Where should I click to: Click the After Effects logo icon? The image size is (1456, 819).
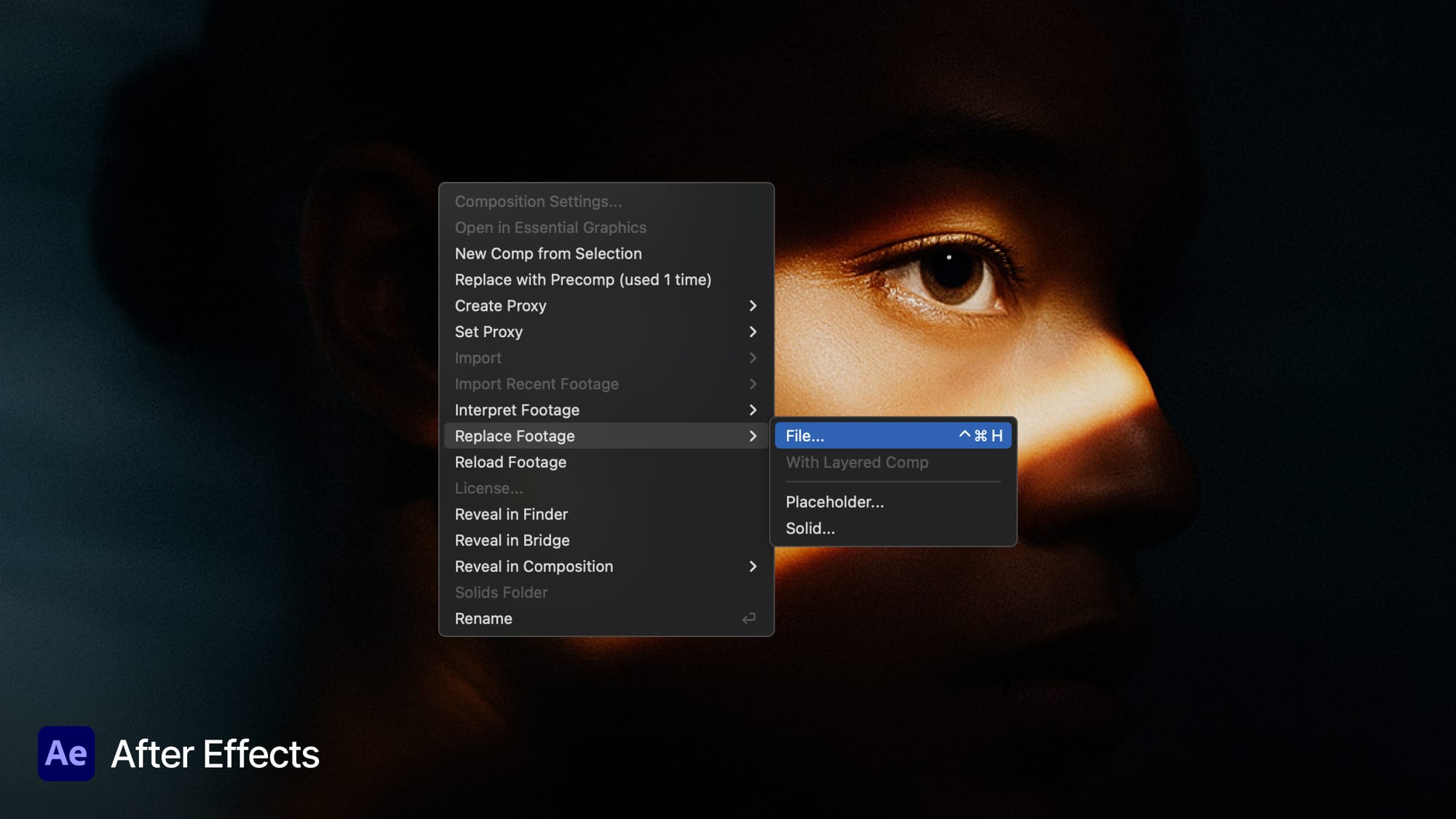point(67,755)
